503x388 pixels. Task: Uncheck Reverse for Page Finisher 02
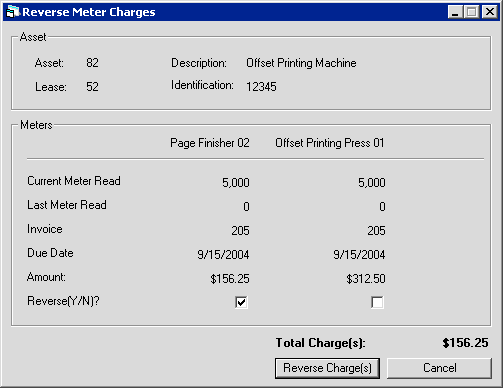(241, 302)
